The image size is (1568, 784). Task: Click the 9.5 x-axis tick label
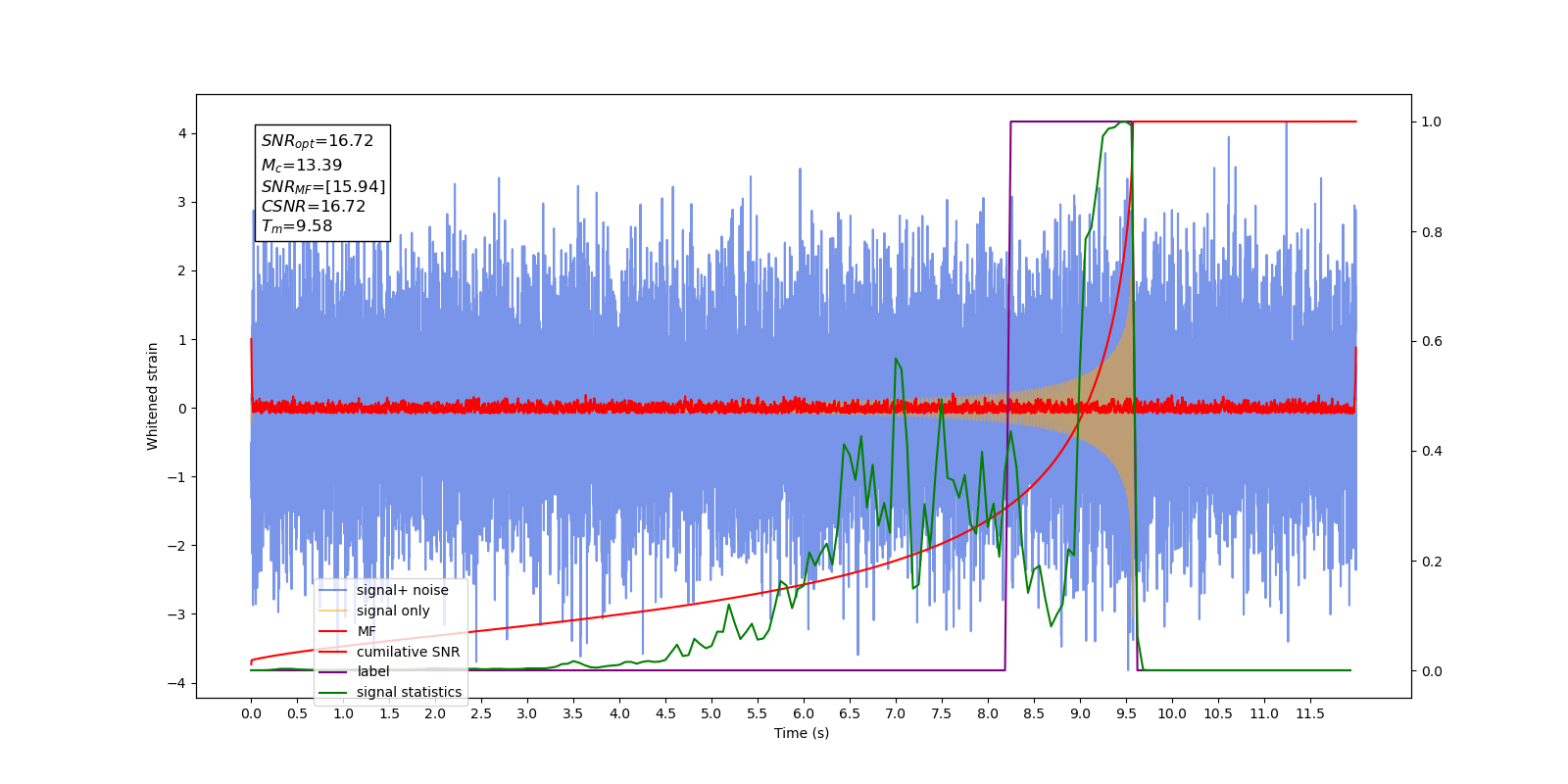[x=1126, y=713]
